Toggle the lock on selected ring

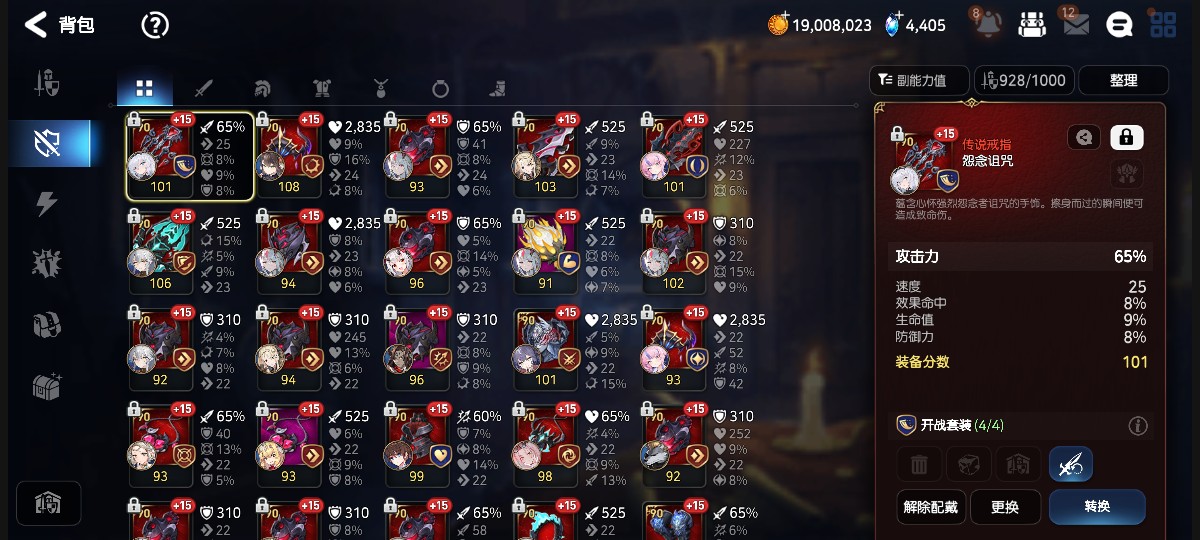(x=1127, y=137)
